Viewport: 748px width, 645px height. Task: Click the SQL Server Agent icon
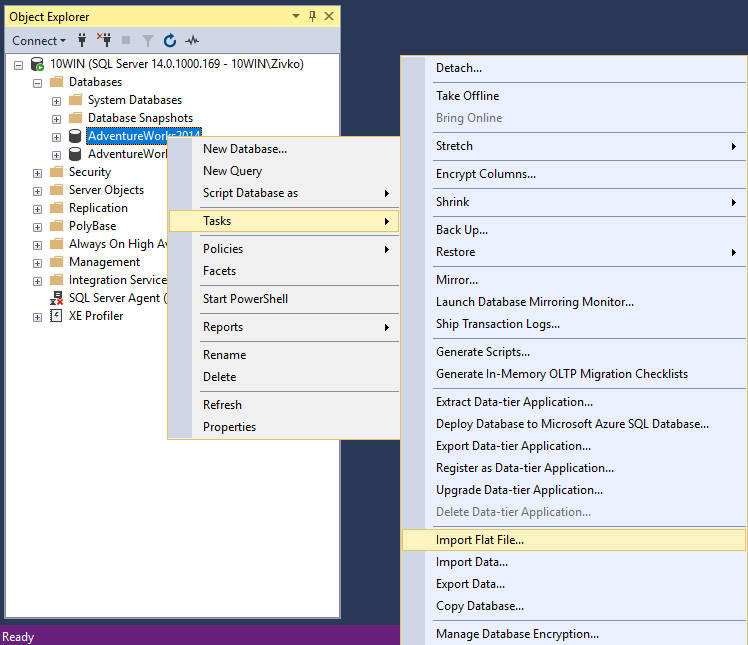click(x=57, y=298)
